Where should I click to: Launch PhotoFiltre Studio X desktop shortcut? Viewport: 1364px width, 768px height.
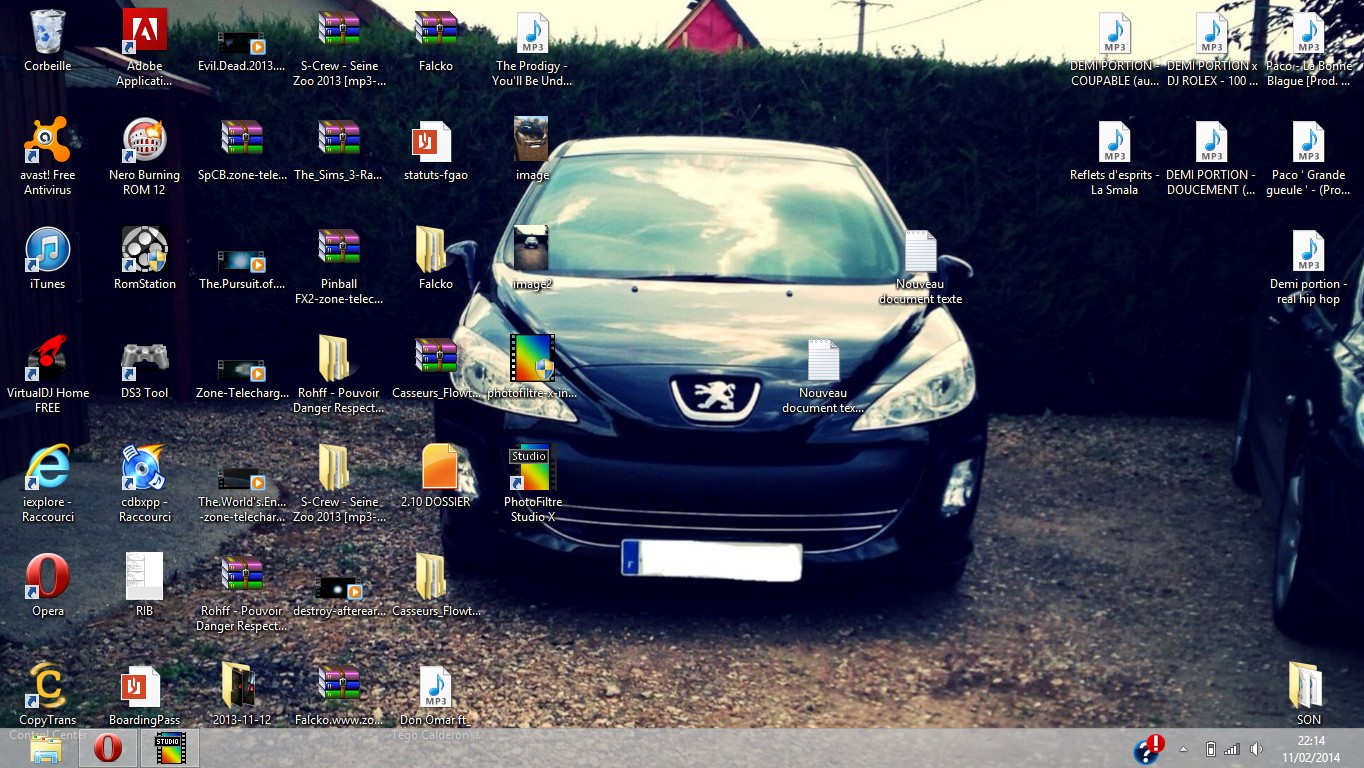click(532, 468)
